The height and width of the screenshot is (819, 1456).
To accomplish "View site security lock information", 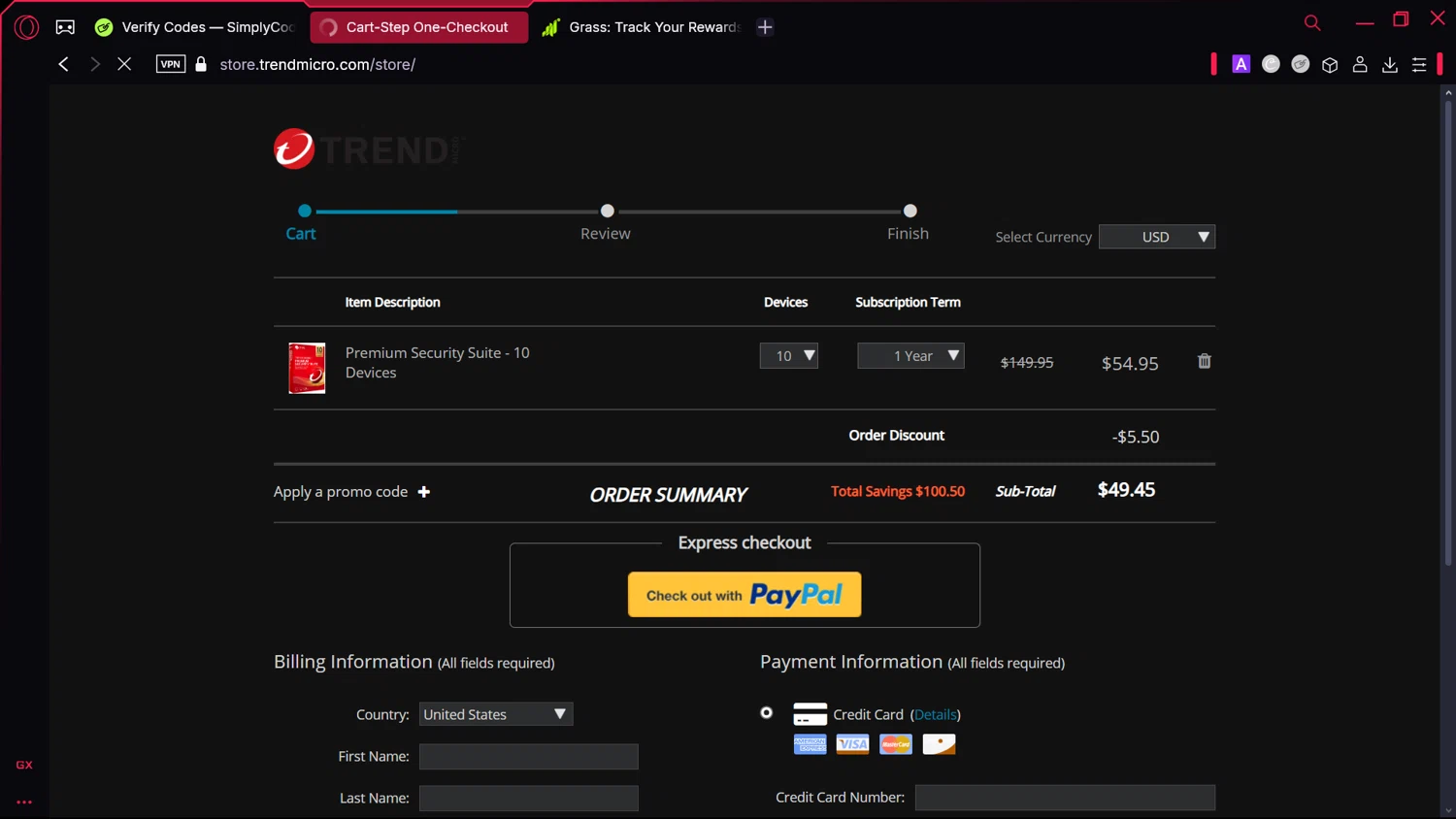I will click(201, 64).
